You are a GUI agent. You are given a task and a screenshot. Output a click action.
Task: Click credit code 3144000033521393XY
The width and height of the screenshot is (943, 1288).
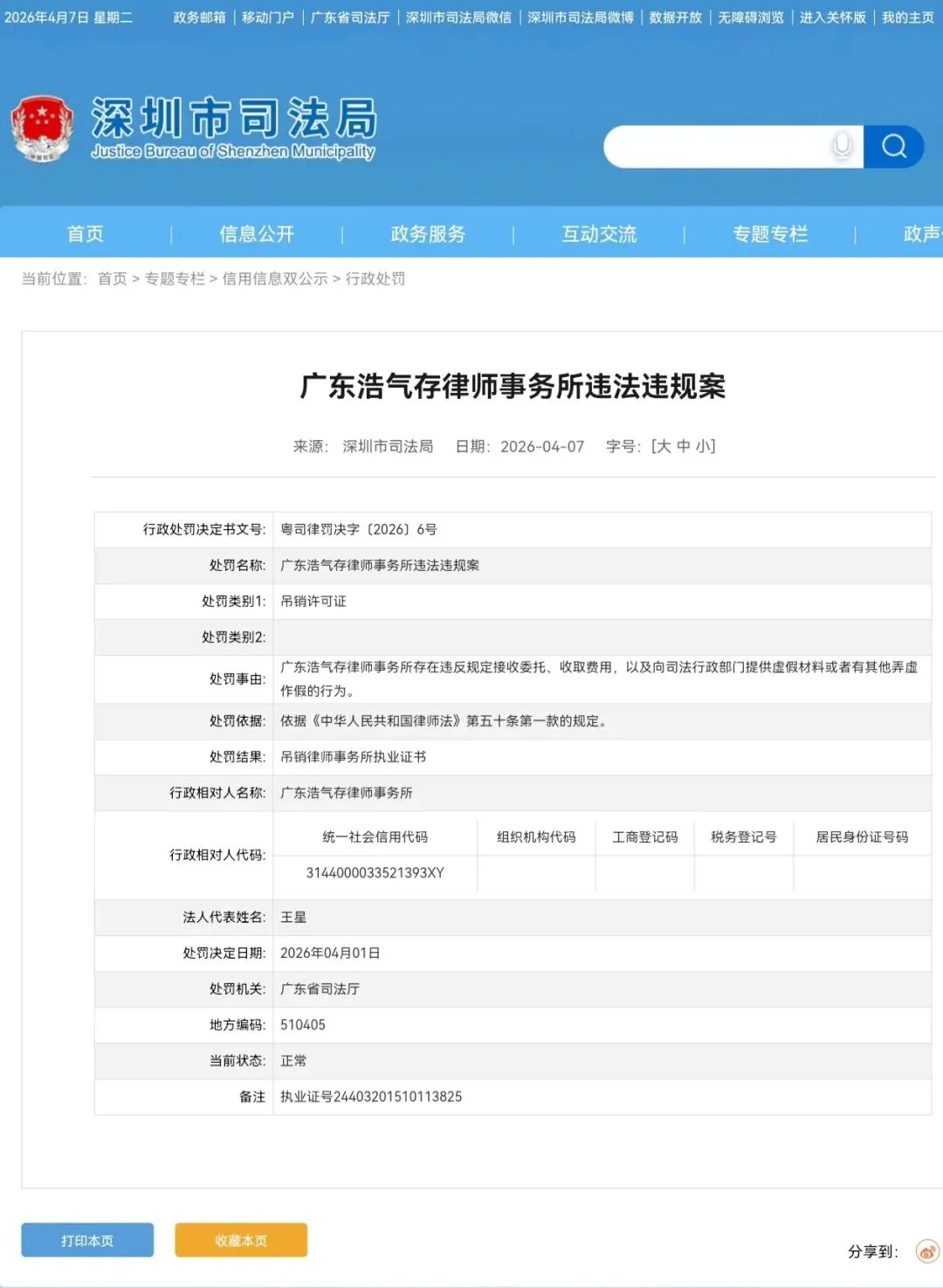click(375, 872)
